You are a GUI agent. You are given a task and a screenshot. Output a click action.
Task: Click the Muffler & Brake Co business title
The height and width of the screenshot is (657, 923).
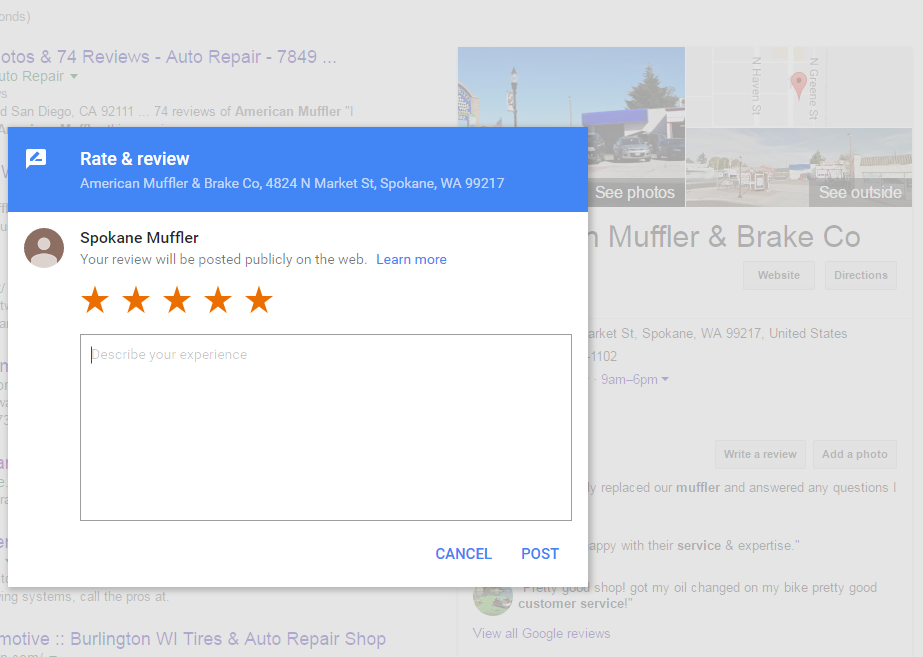[x=725, y=237]
